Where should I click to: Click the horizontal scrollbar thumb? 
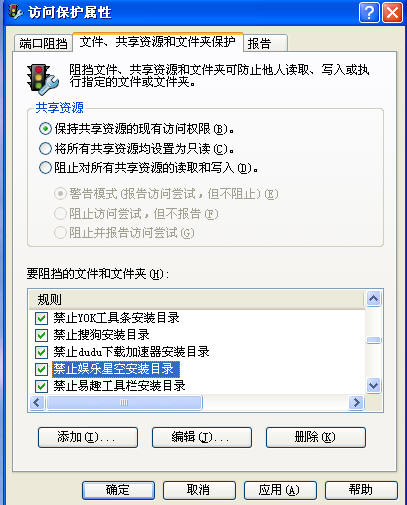tap(124, 402)
